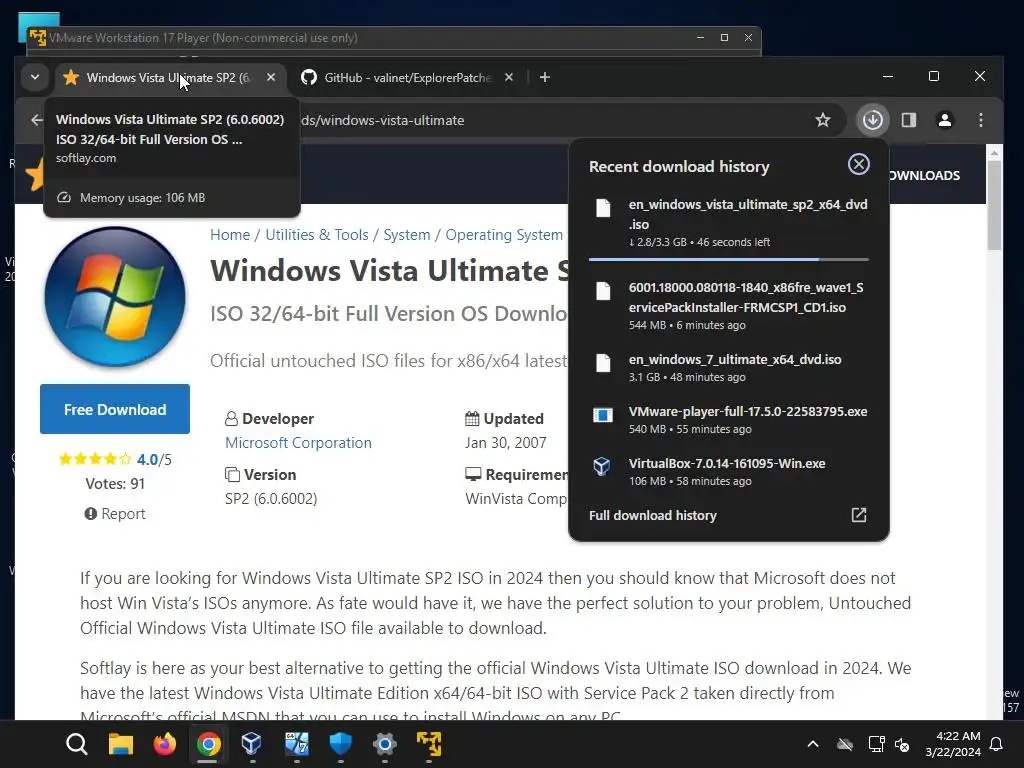Open the 6001.18000 ServicePackInstaller ISO entry

[729, 306]
